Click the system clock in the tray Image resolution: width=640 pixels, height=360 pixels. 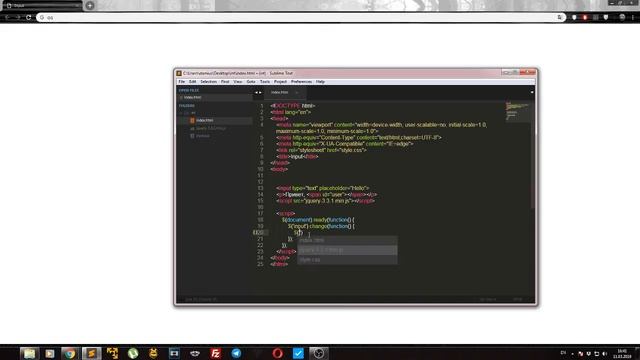622,353
